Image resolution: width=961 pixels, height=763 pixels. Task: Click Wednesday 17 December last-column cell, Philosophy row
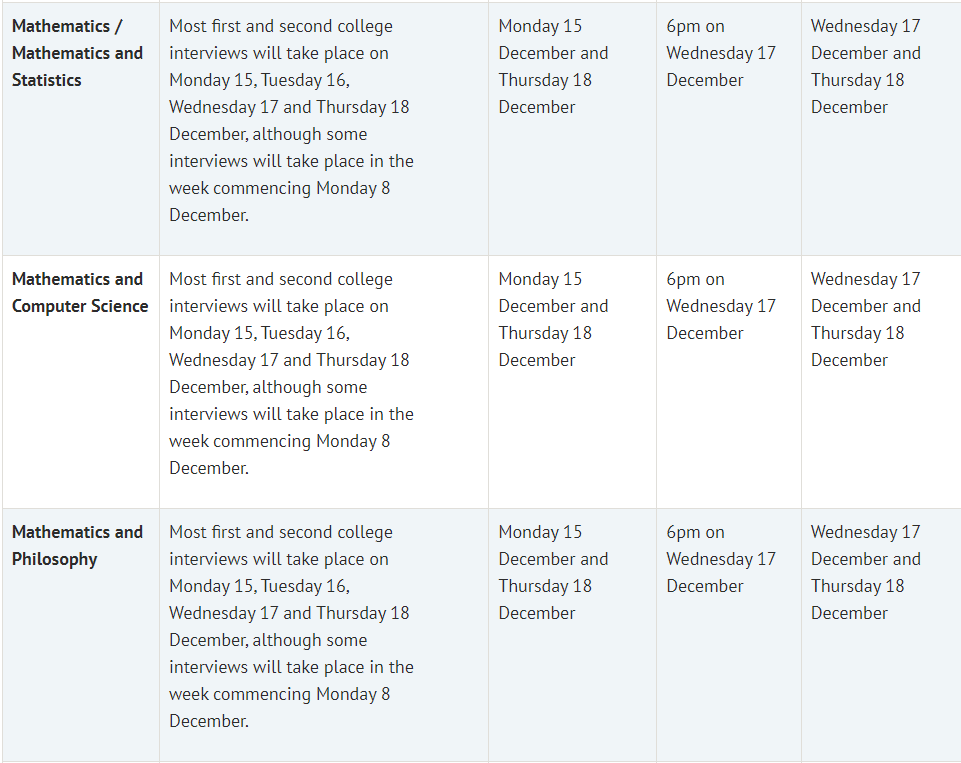[865, 572]
